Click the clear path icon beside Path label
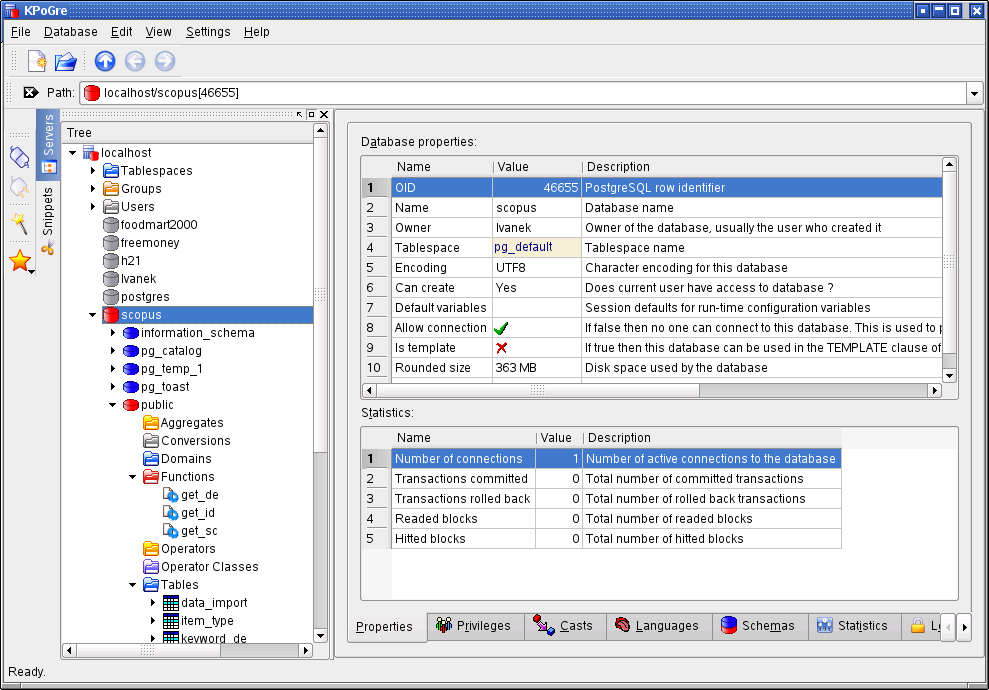The height and width of the screenshot is (690, 989). pos(30,93)
